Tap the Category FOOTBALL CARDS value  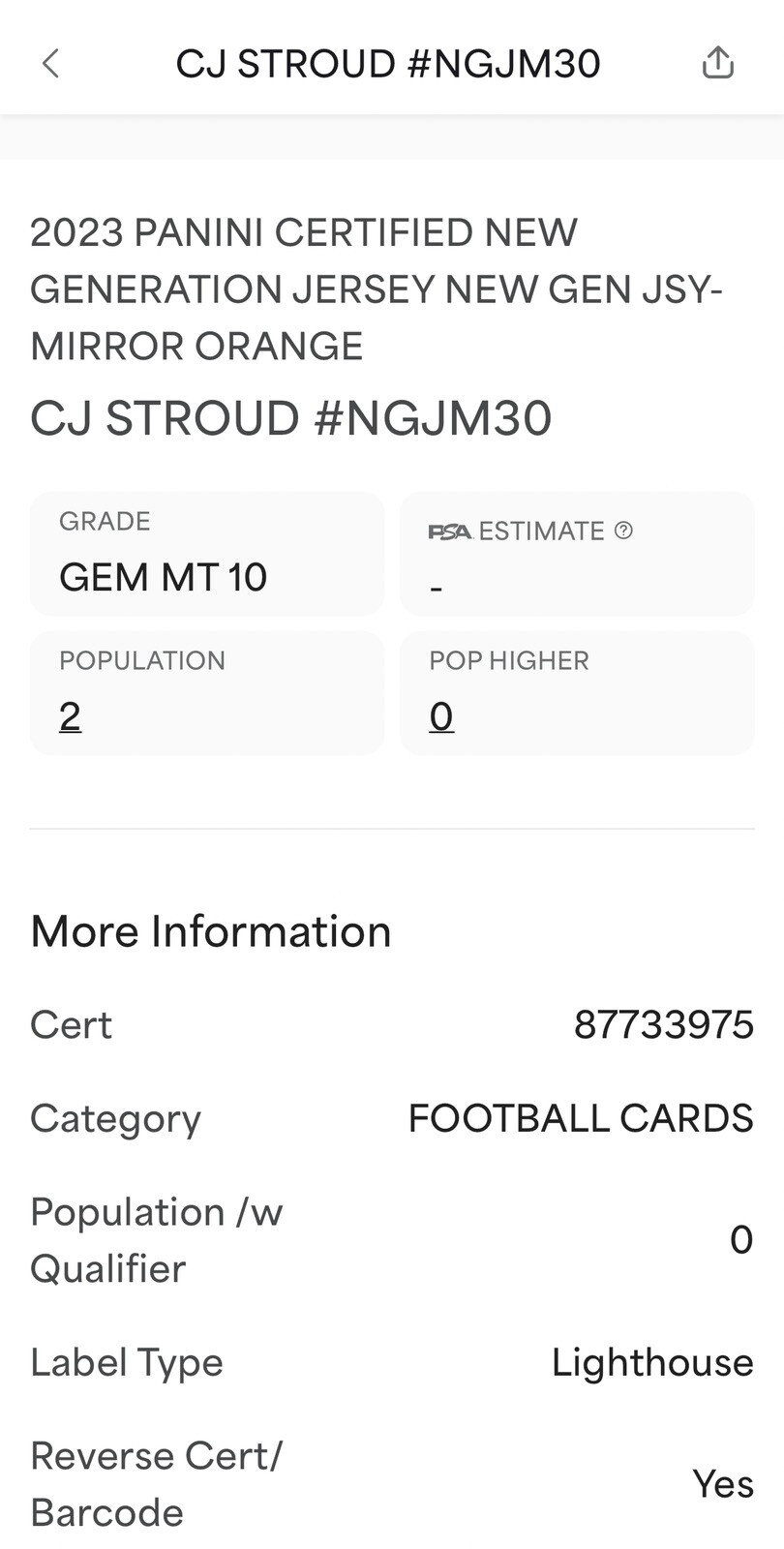tap(581, 1118)
